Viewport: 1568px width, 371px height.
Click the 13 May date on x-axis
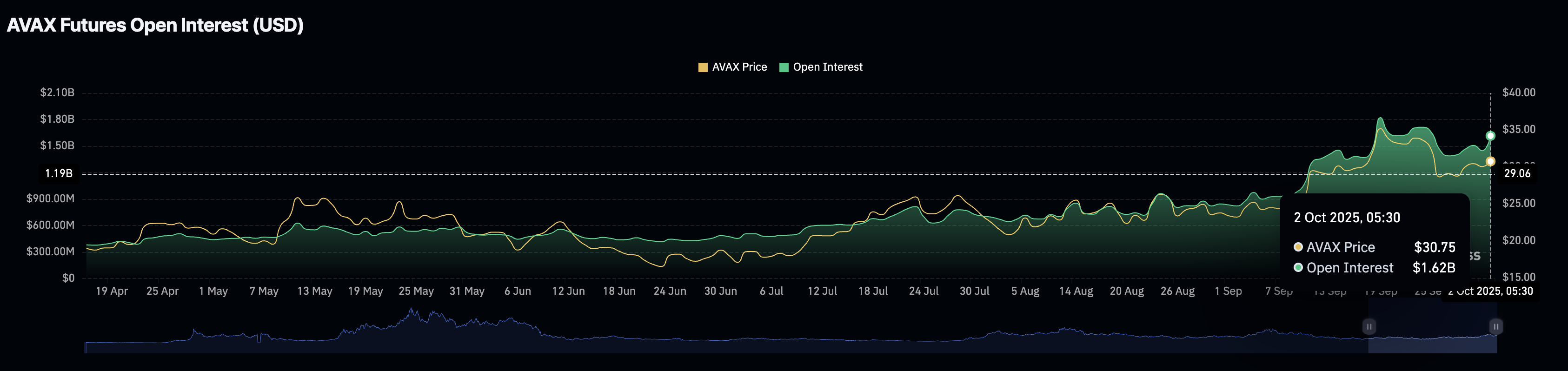click(314, 291)
